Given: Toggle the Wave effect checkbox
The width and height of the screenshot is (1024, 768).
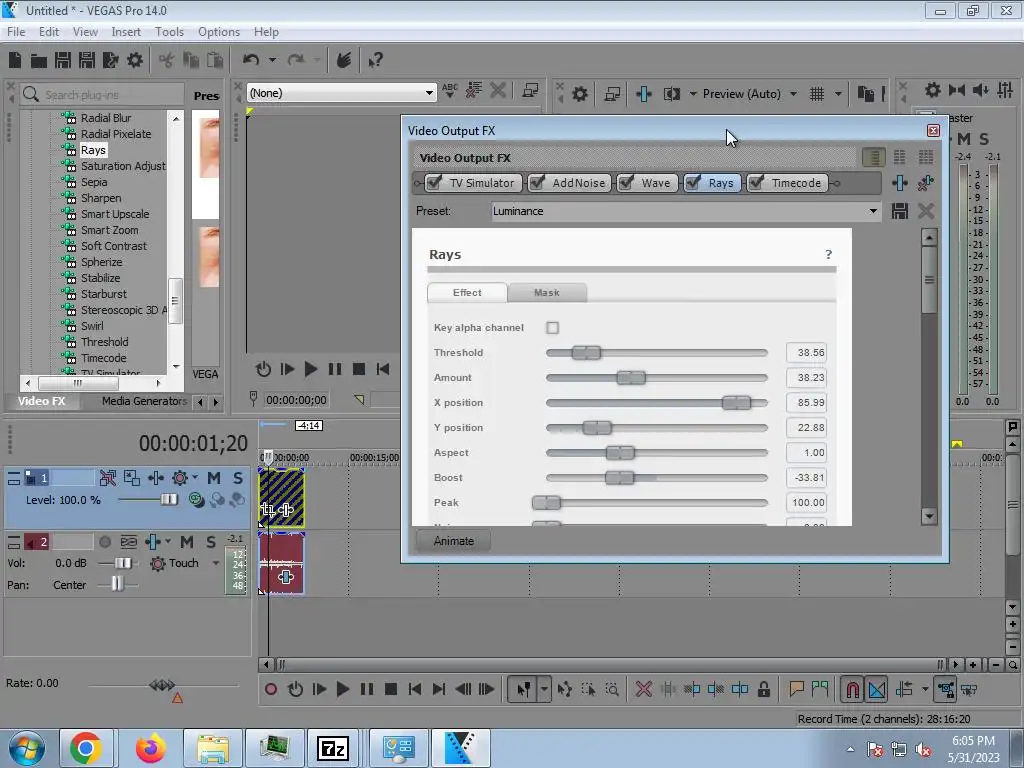Looking at the screenshot, I should click(x=626, y=183).
